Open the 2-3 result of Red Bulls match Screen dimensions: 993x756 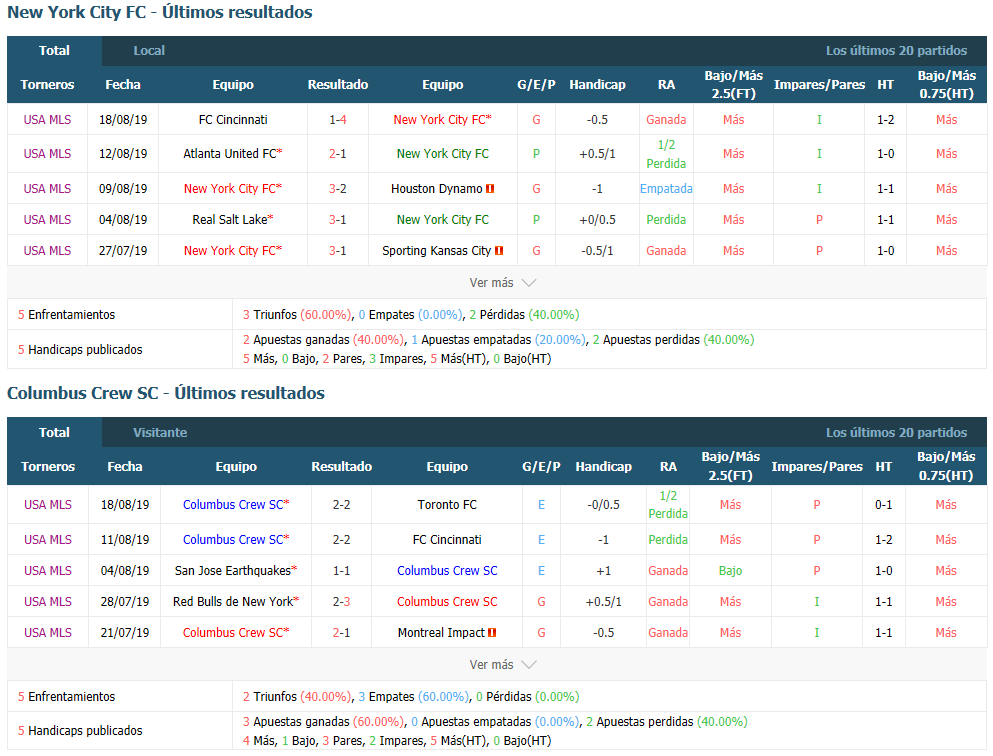(x=341, y=602)
